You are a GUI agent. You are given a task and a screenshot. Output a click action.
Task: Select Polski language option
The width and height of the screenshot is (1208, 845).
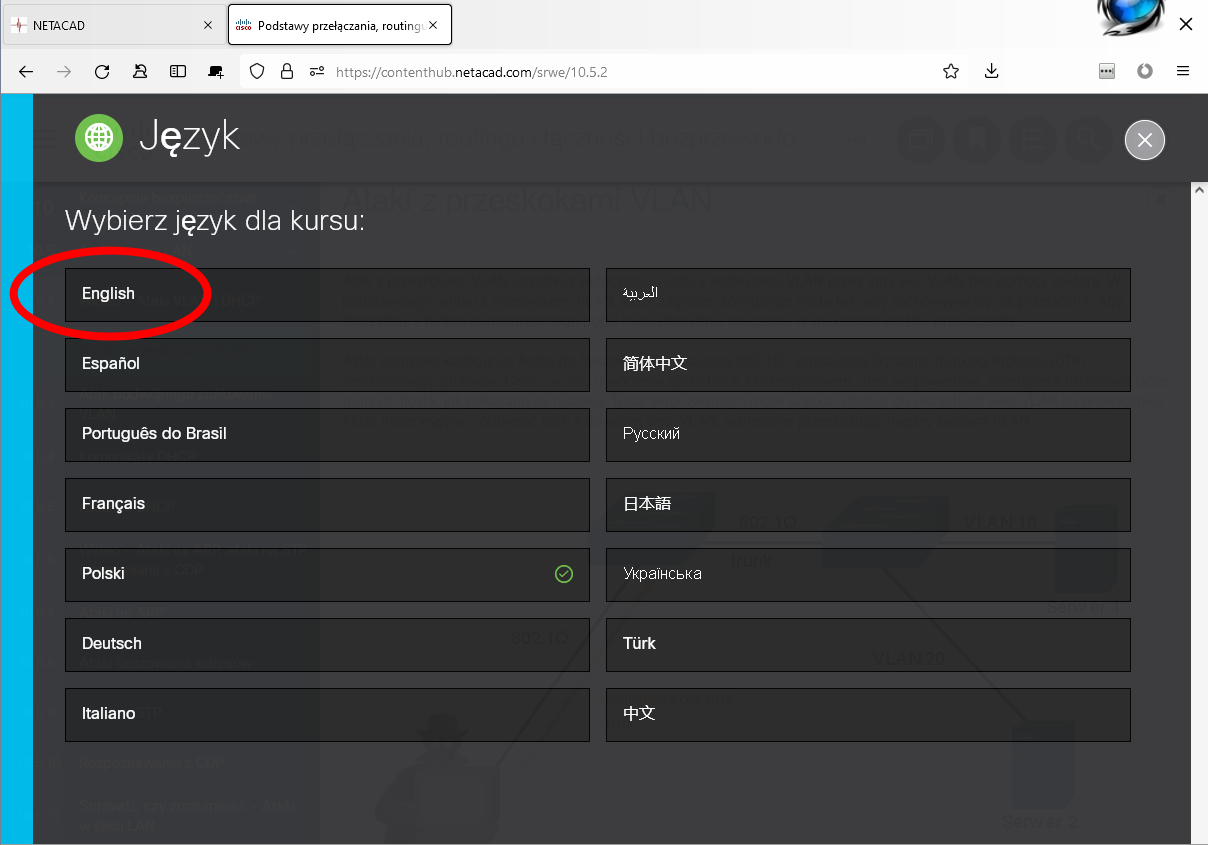click(x=327, y=574)
